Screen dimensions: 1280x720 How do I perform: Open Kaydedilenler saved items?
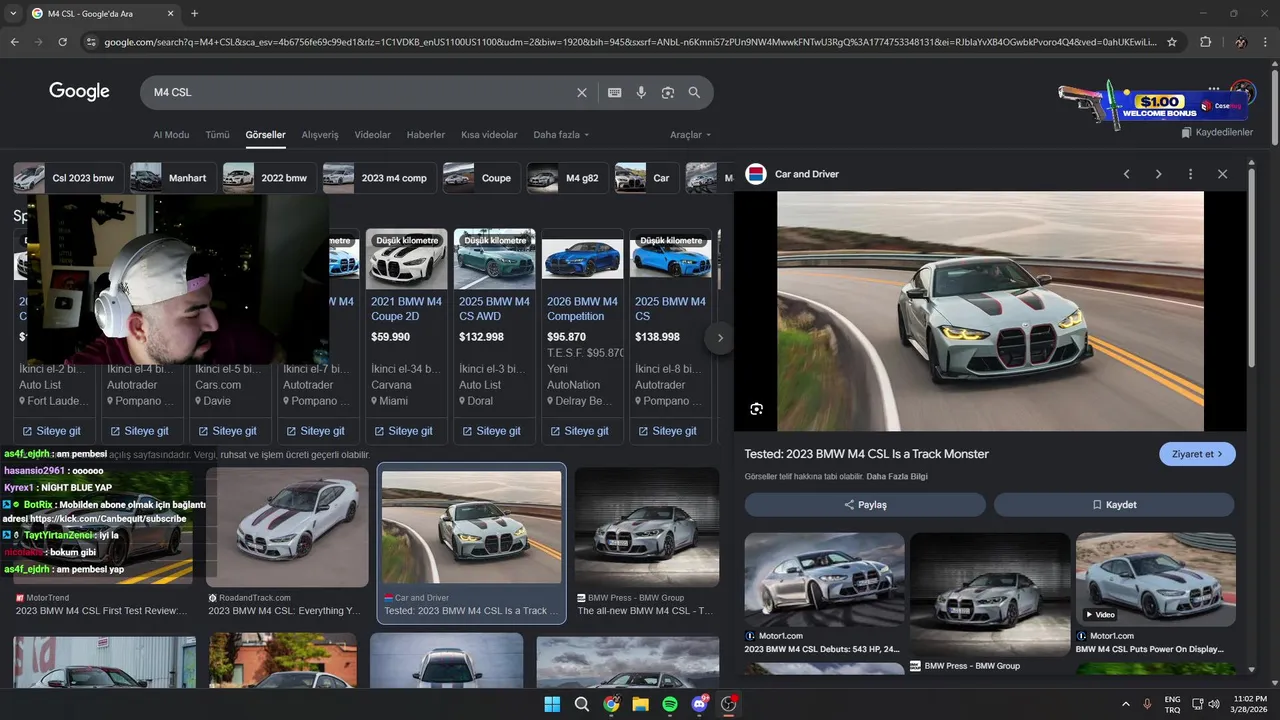(1217, 132)
